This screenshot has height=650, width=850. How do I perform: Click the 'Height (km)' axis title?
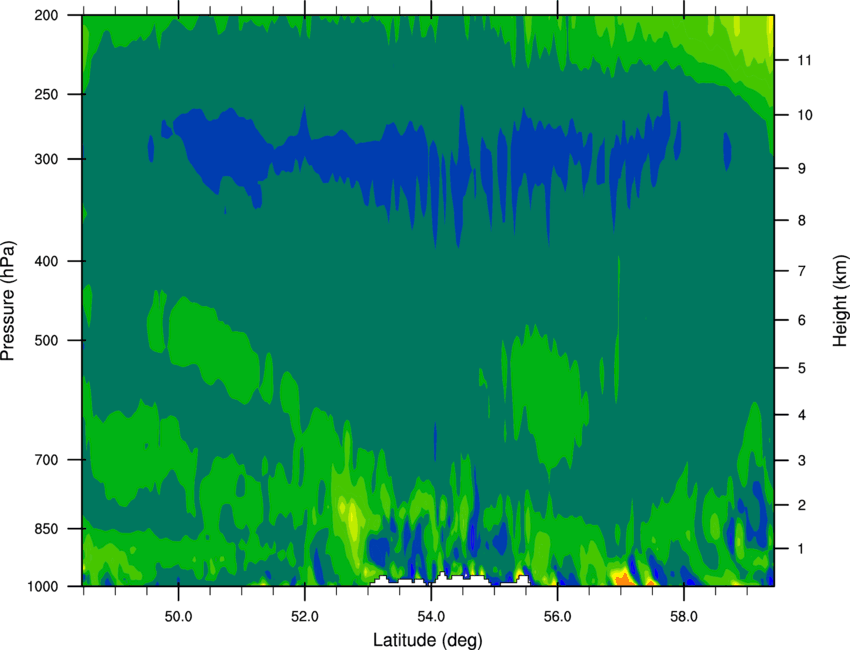(x=840, y=301)
